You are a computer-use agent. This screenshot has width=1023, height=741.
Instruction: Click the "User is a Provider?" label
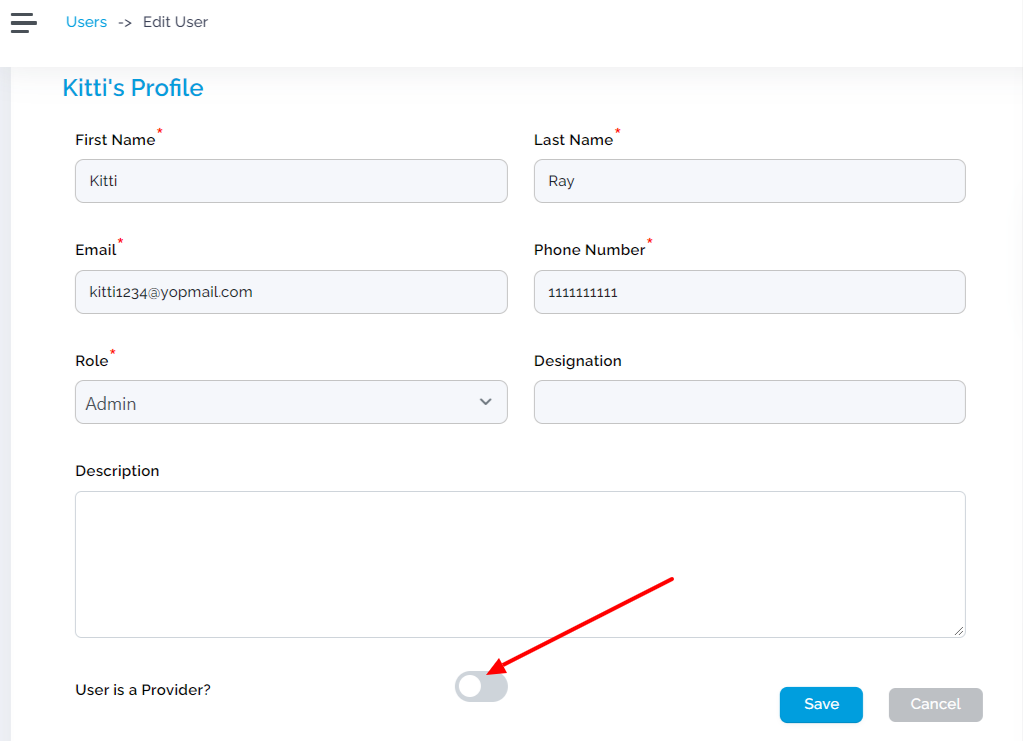[x=143, y=690]
